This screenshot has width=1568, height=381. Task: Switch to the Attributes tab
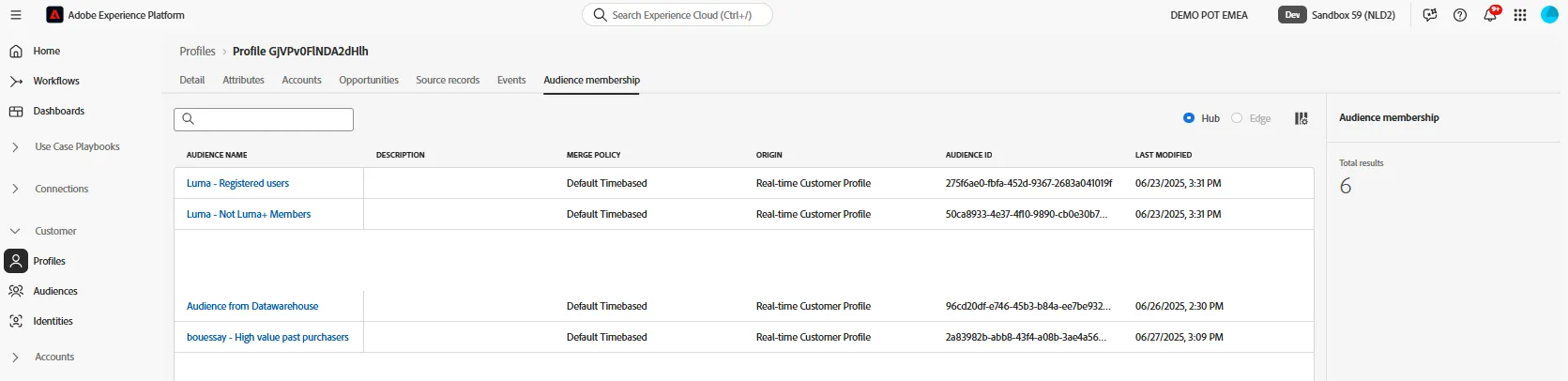click(x=243, y=80)
